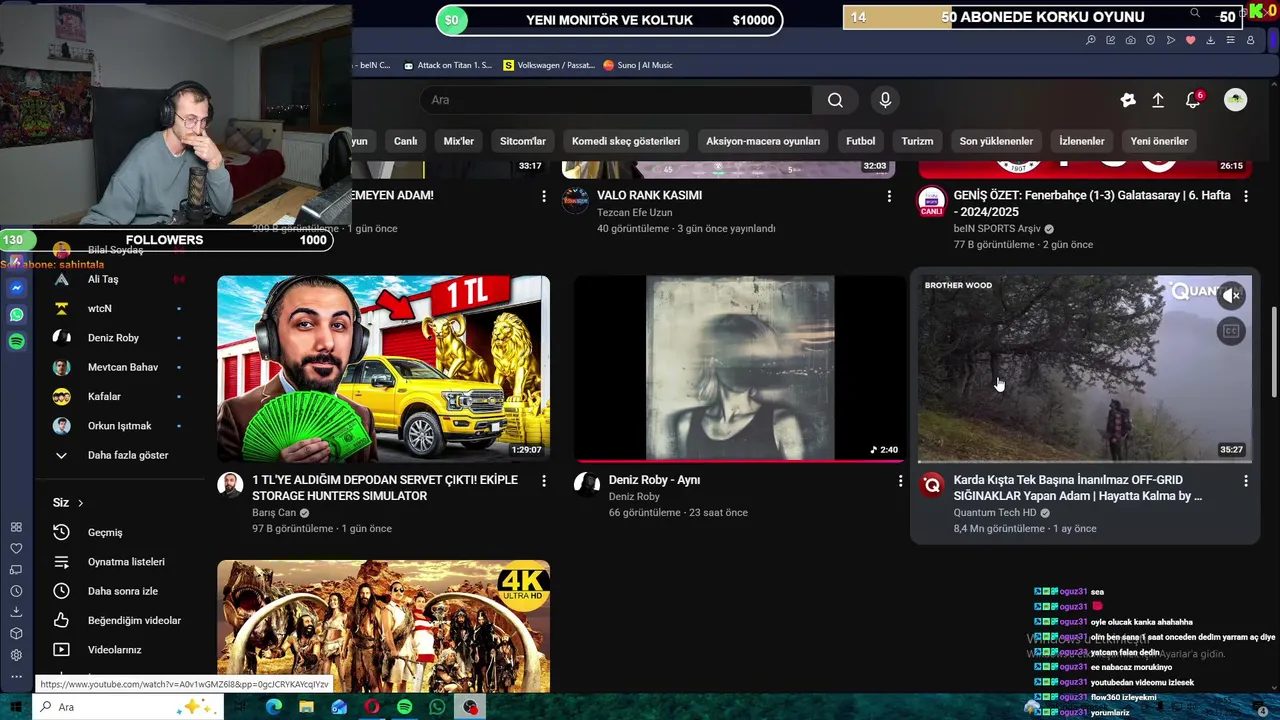Open options menu for Karda Kışta off-grid video
This screenshot has width=1280, height=720.
point(1246,481)
